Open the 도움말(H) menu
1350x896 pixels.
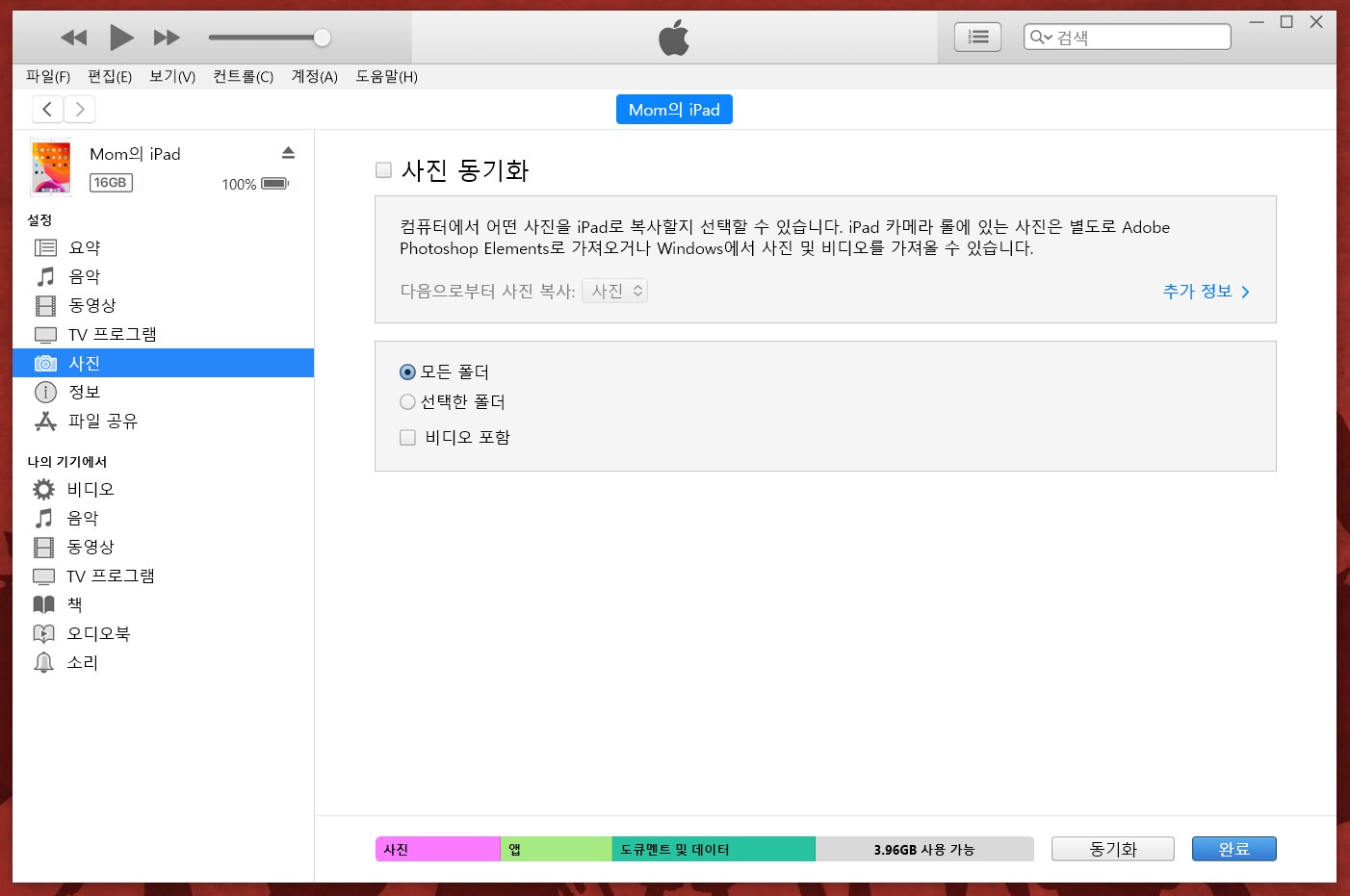(x=387, y=76)
